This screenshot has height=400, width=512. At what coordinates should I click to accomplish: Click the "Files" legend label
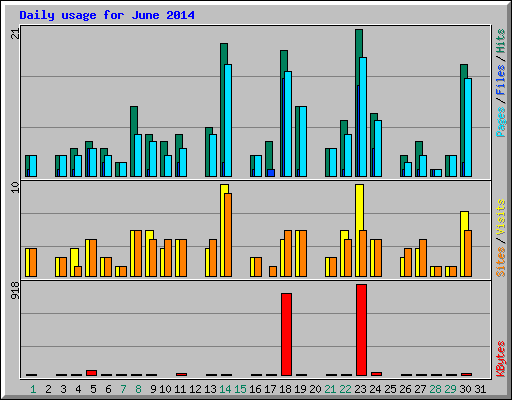click(501, 80)
